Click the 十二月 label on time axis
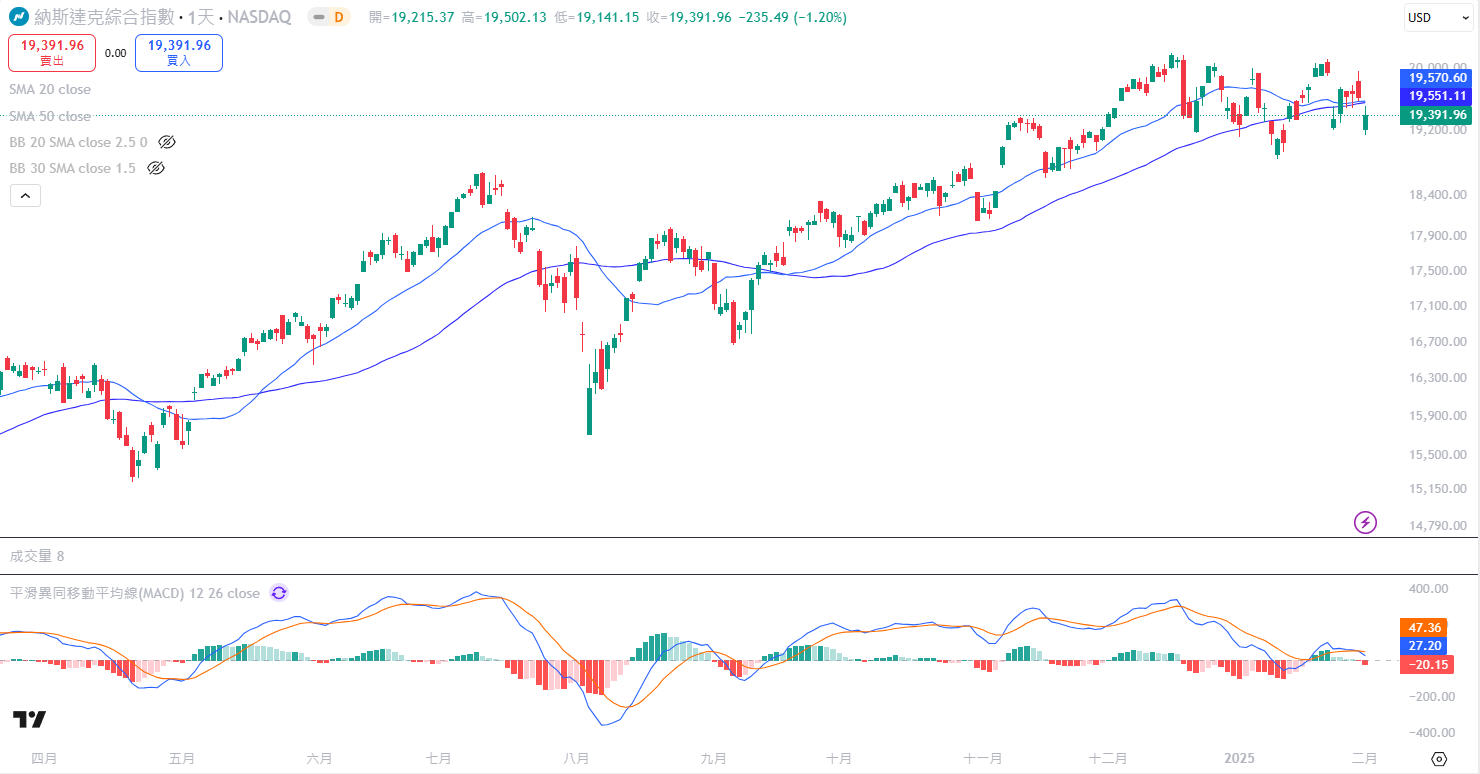Screen dimensions: 1480x774 pyautogui.click(x=1108, y=759)
